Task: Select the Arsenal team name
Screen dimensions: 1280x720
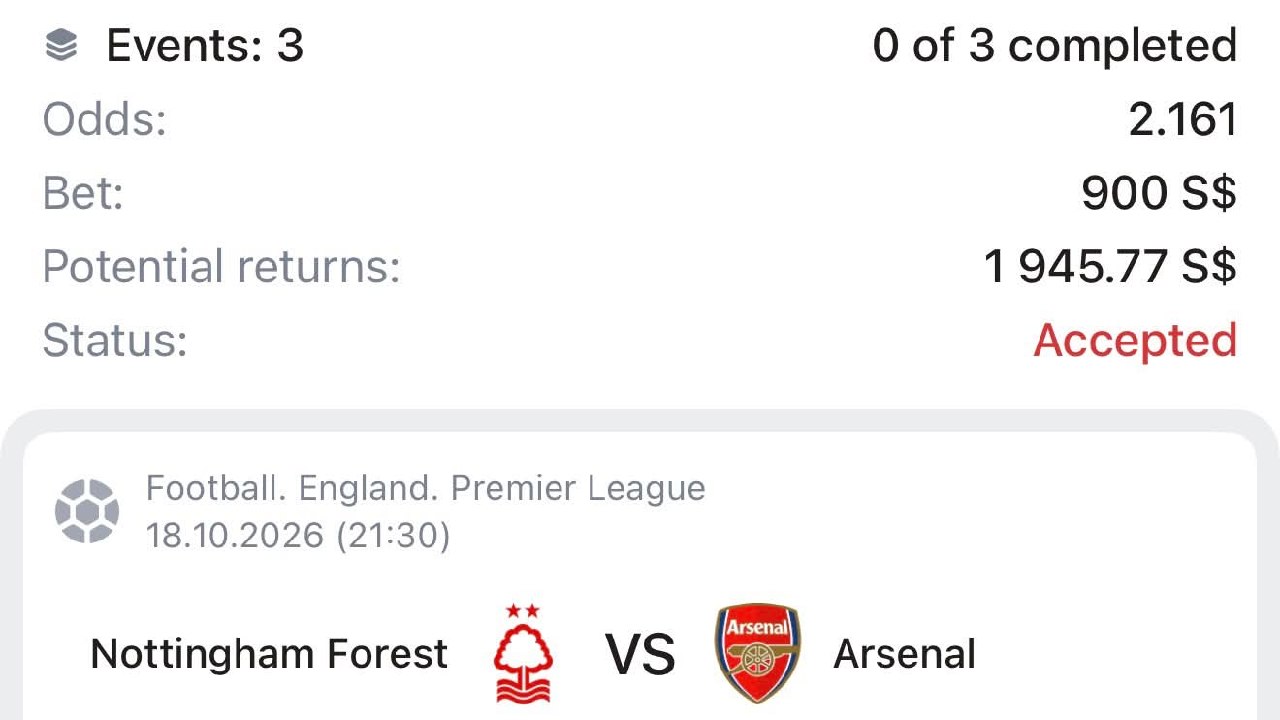Action: click(905, 654)
